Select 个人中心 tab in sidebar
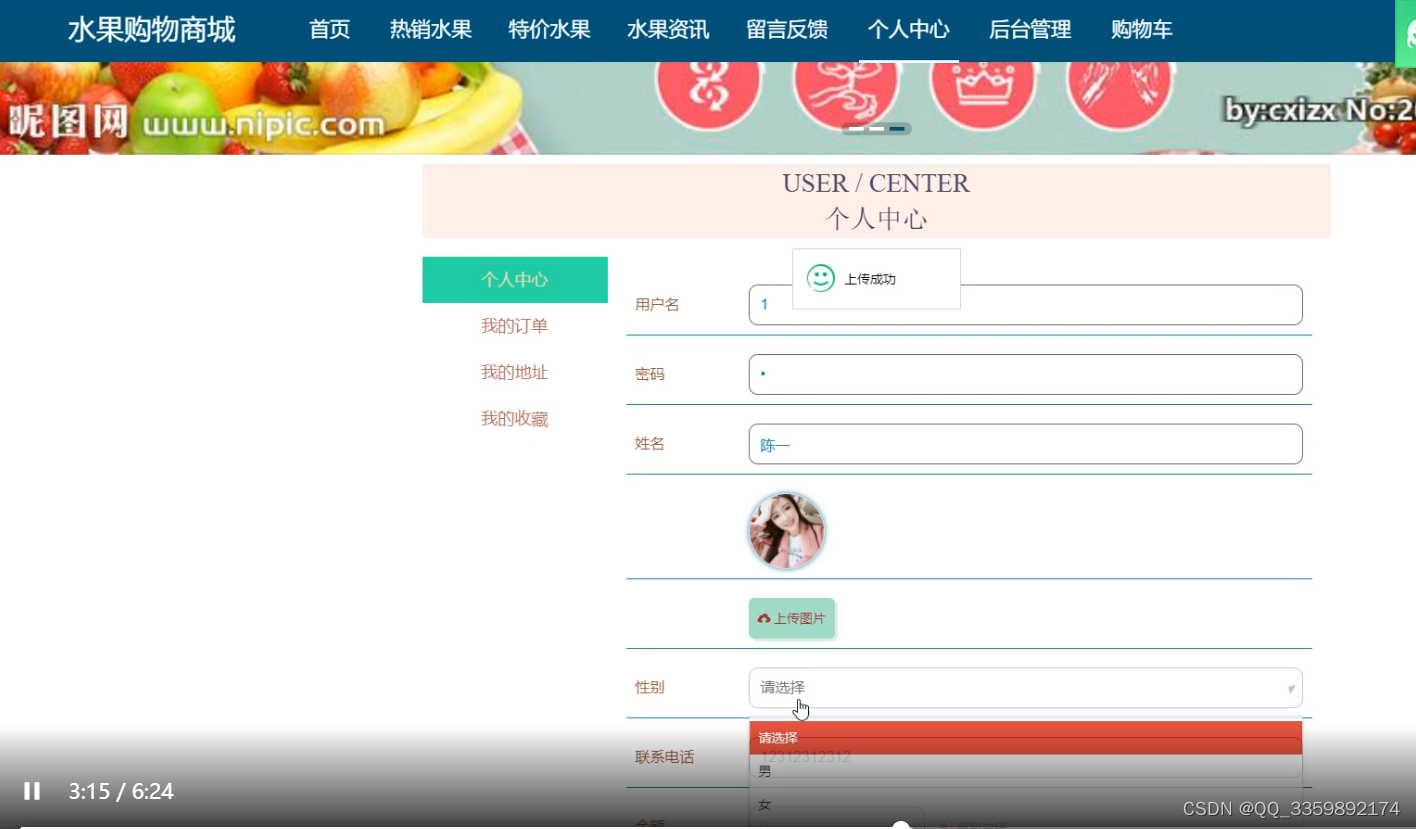 tap(515, 280)
